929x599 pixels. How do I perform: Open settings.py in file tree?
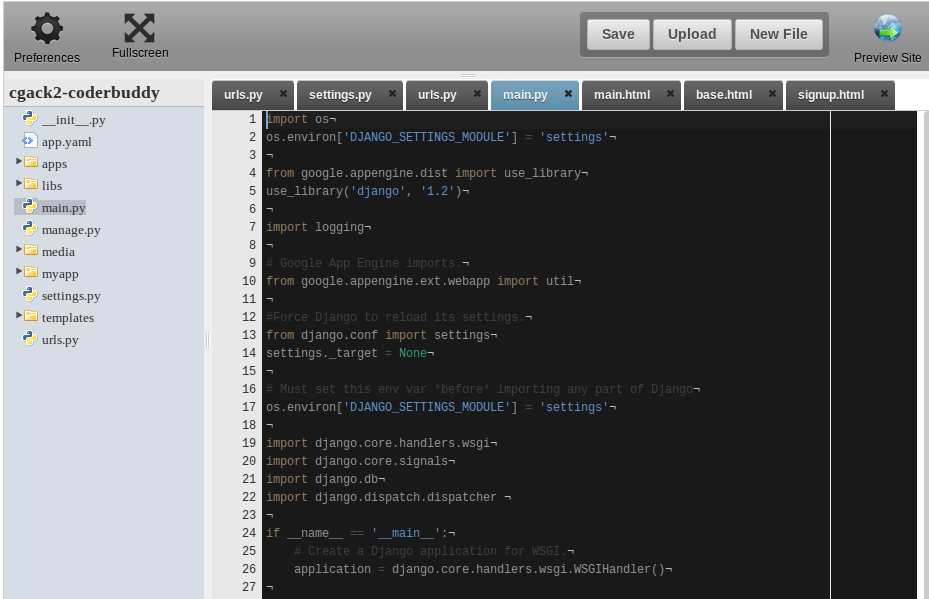(71, 296)
